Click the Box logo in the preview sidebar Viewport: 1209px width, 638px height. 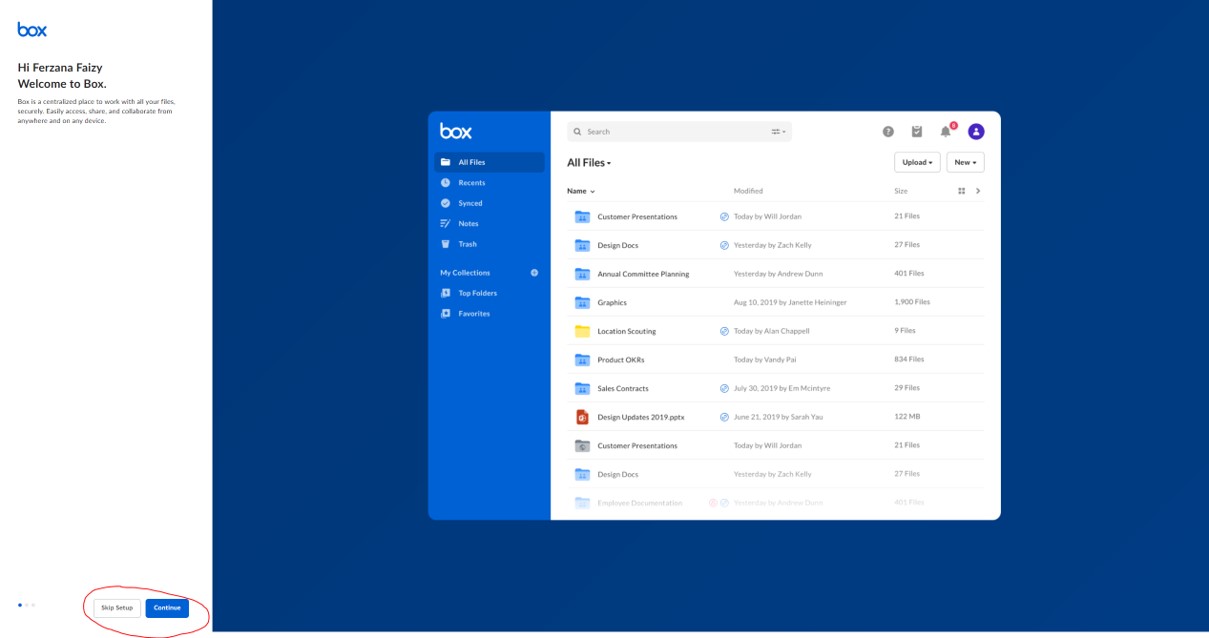(456, 131)
